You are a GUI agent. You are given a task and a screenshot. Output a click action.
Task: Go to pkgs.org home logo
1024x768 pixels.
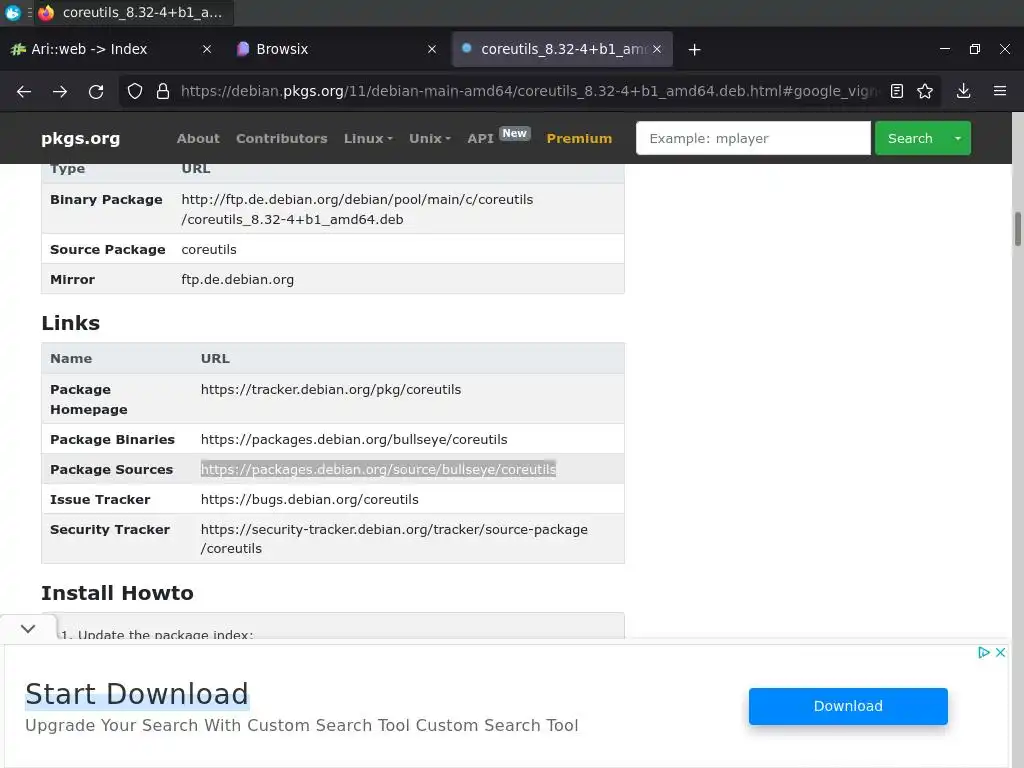click(x=80, y=138)
